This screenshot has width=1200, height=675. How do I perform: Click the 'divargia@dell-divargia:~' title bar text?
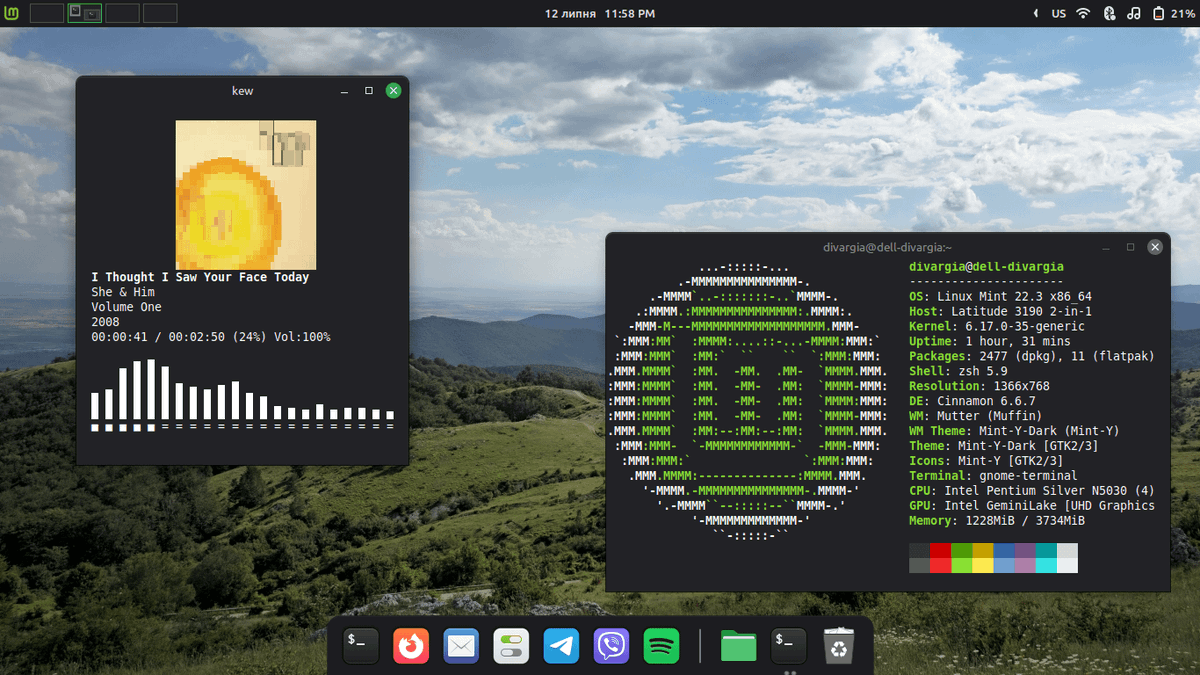[888, 247]
